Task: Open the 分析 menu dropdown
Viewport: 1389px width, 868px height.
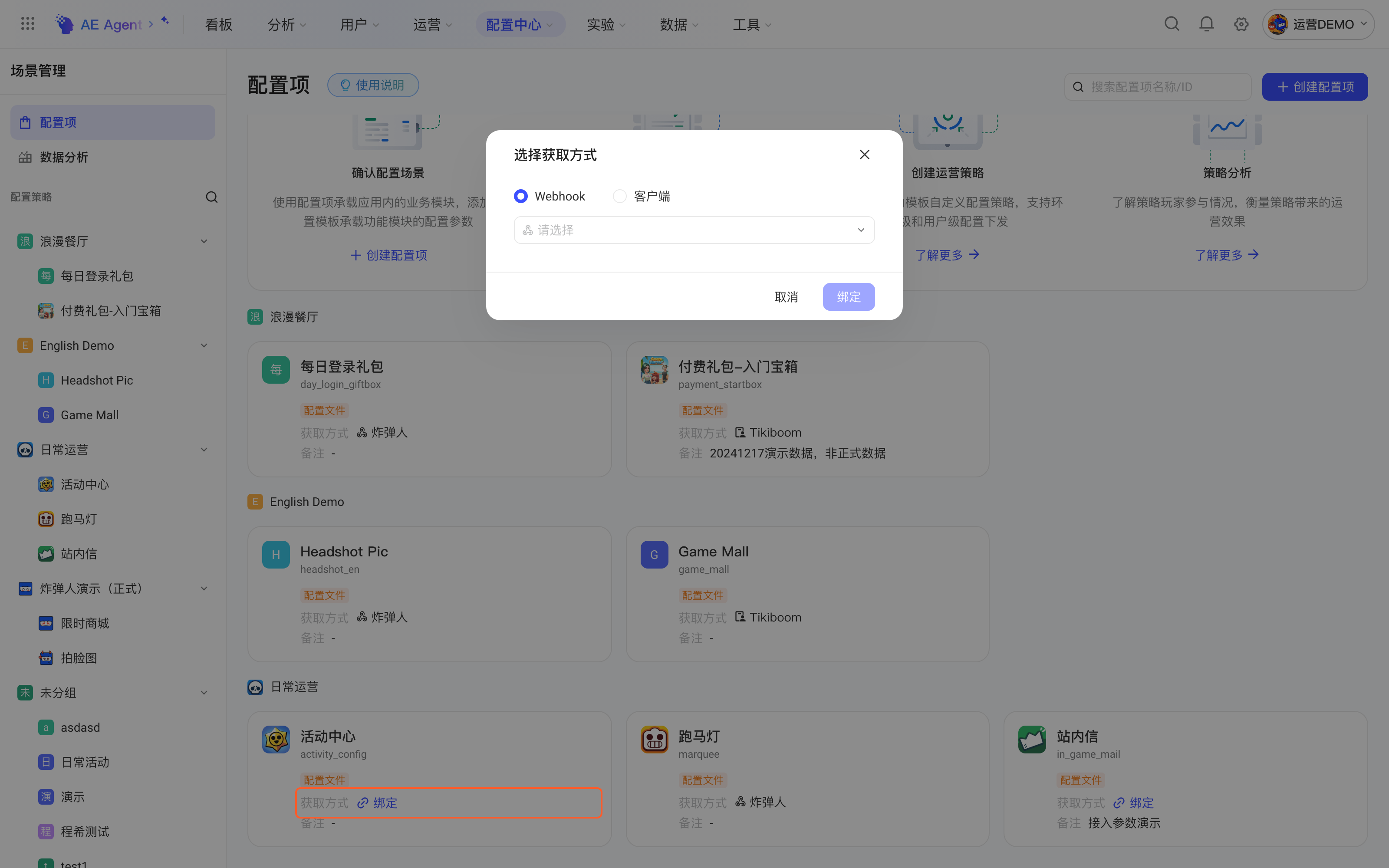Action: pyautogui.click(x=286, y=24)
